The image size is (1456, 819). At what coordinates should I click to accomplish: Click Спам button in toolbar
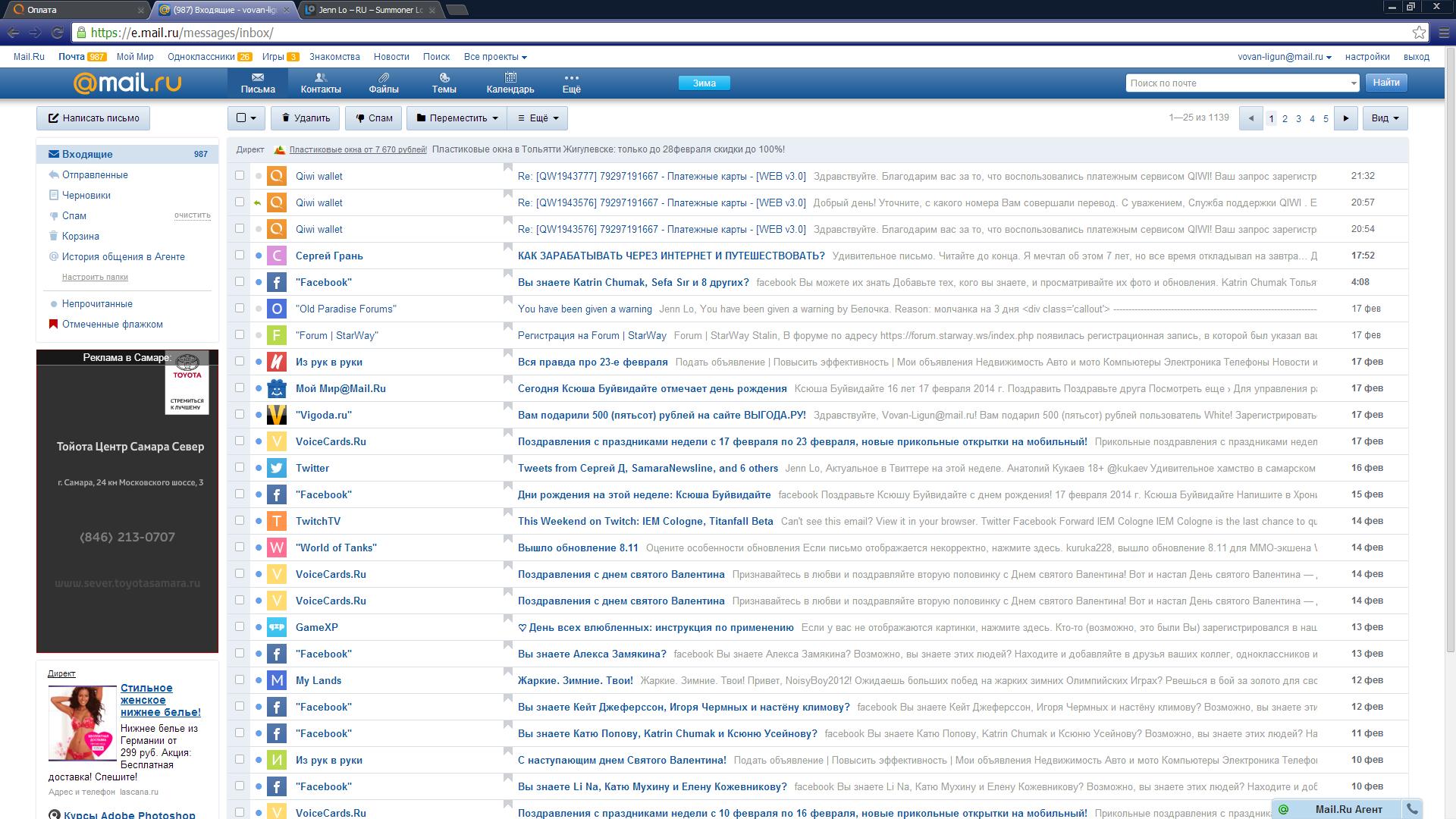coord(373,118)
